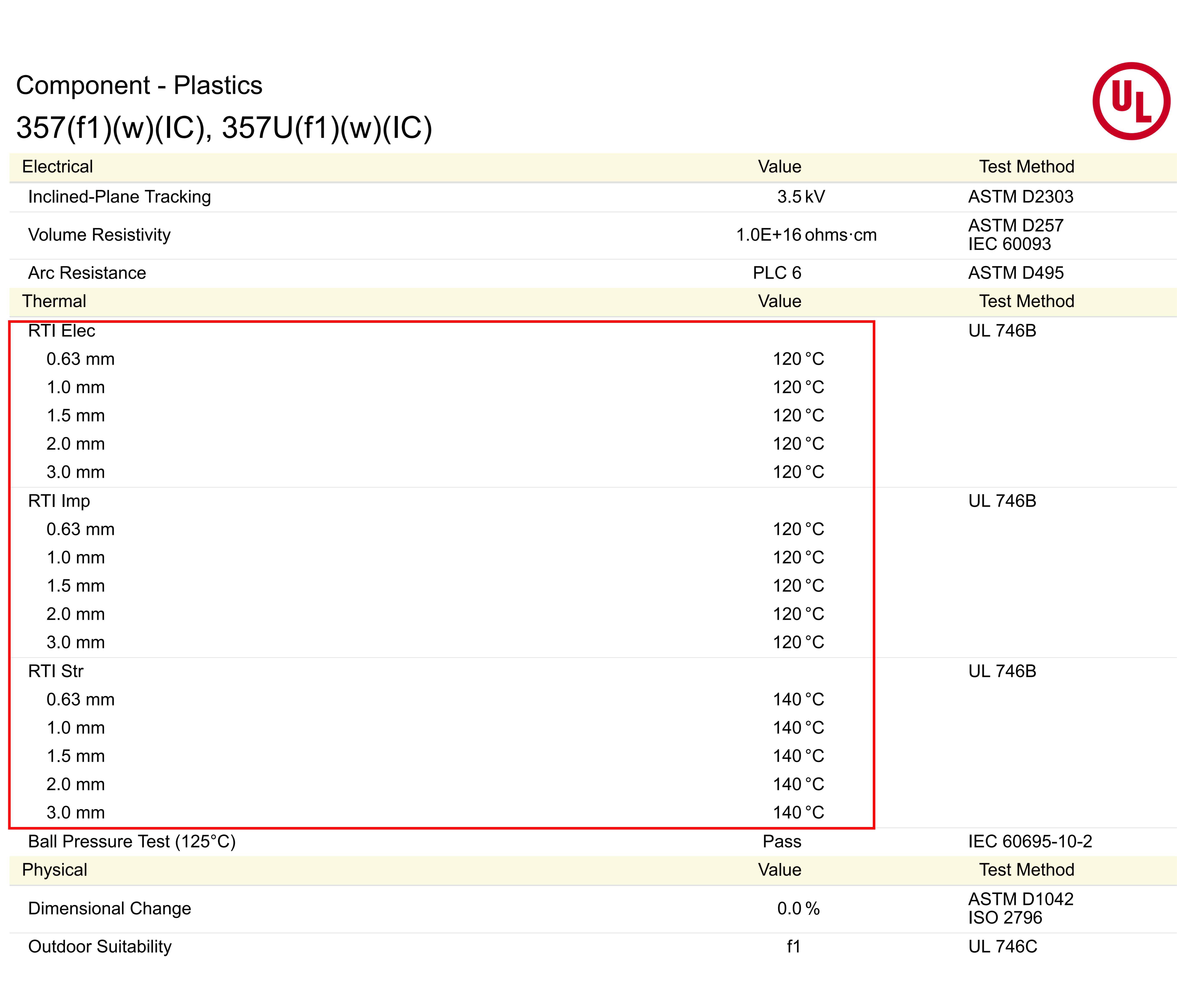This screenshot has width=1177, height=1008.
Task: Select the 1.0E+16 ohms·cm value
Action: click(x=807, y=235)
